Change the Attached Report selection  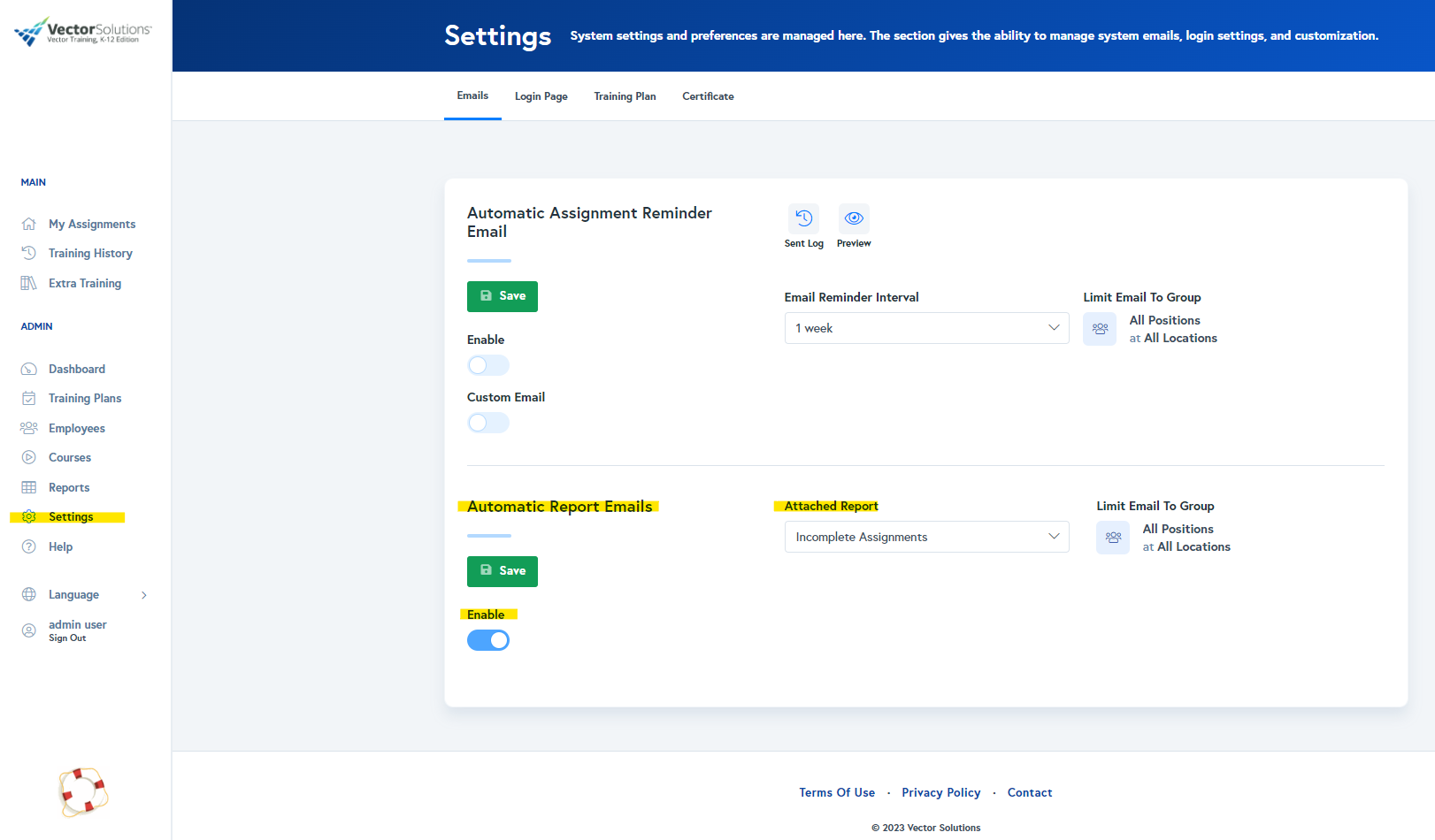[x=926, y=537]
